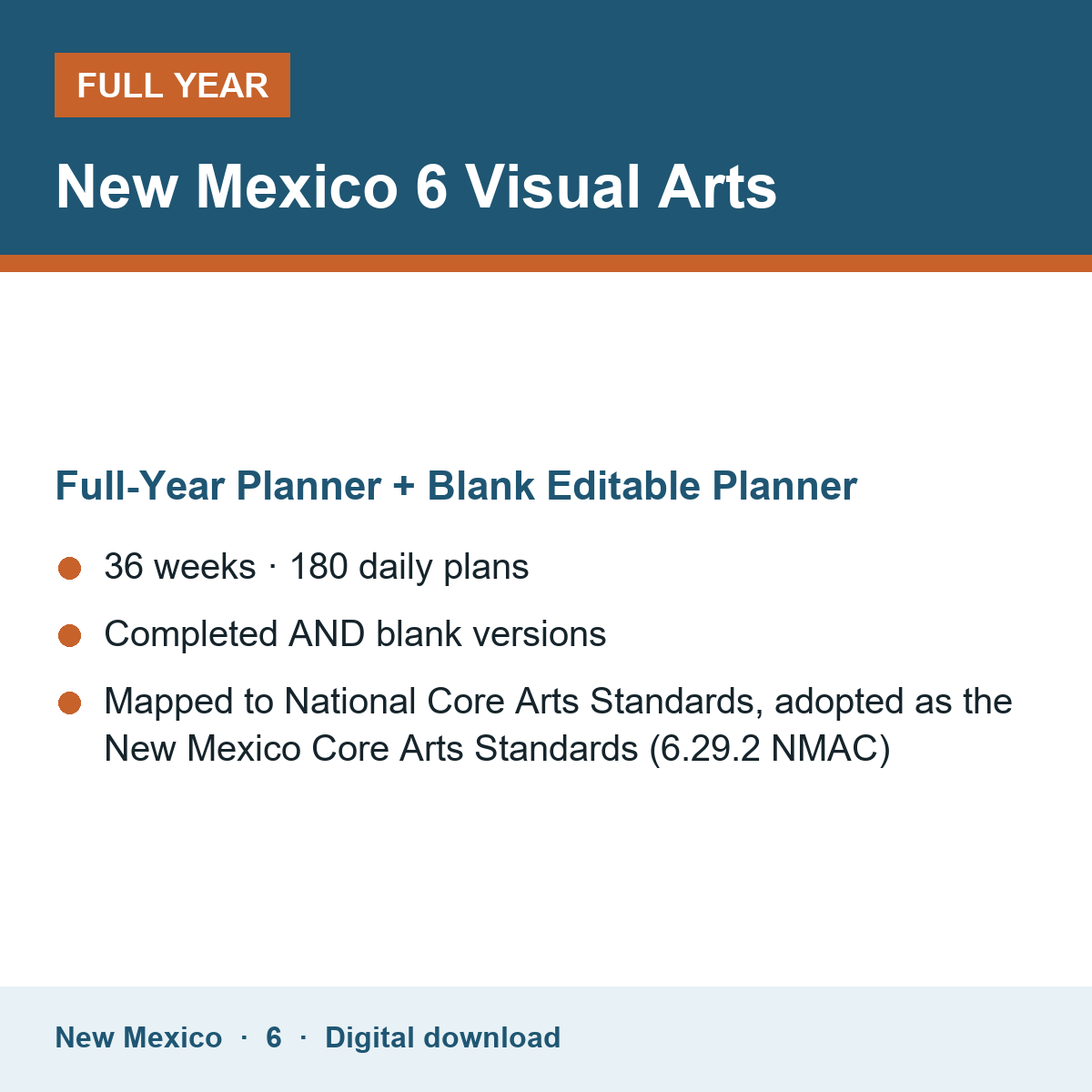Click the orange bullet beside 36 weeks

pos(70,568)
